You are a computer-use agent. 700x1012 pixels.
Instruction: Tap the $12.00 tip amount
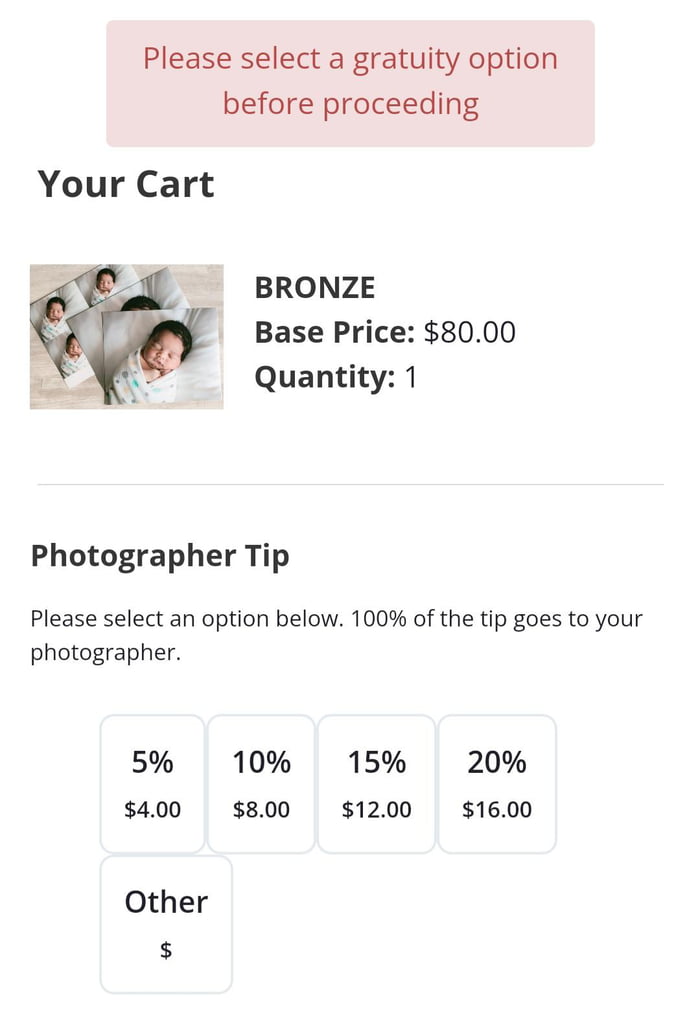(x=376, y=810)
